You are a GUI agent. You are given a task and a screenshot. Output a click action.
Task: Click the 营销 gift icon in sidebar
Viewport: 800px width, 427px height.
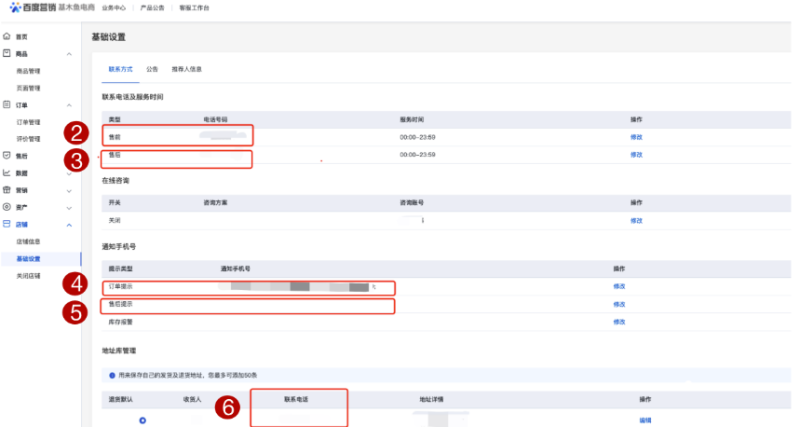click(7, 189)
